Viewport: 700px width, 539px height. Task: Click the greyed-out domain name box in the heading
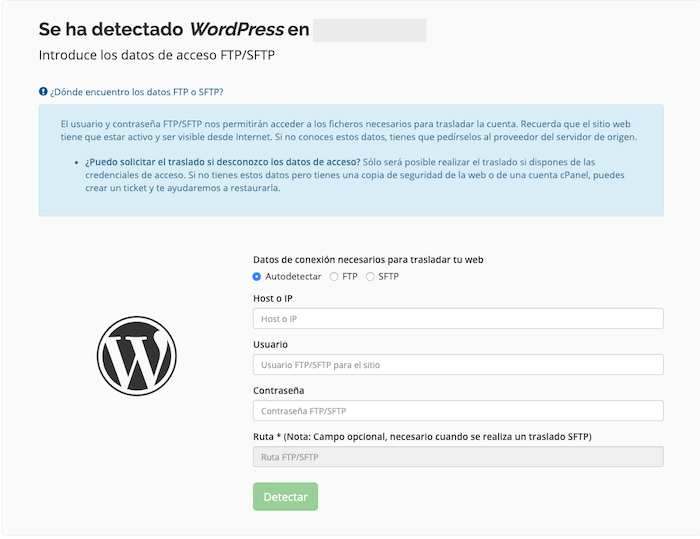click(x=369, y=29)
